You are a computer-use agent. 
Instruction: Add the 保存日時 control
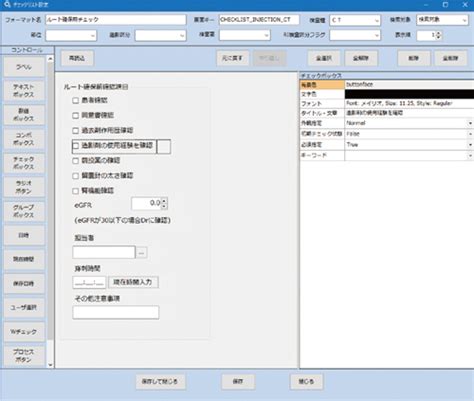[24, 284]
